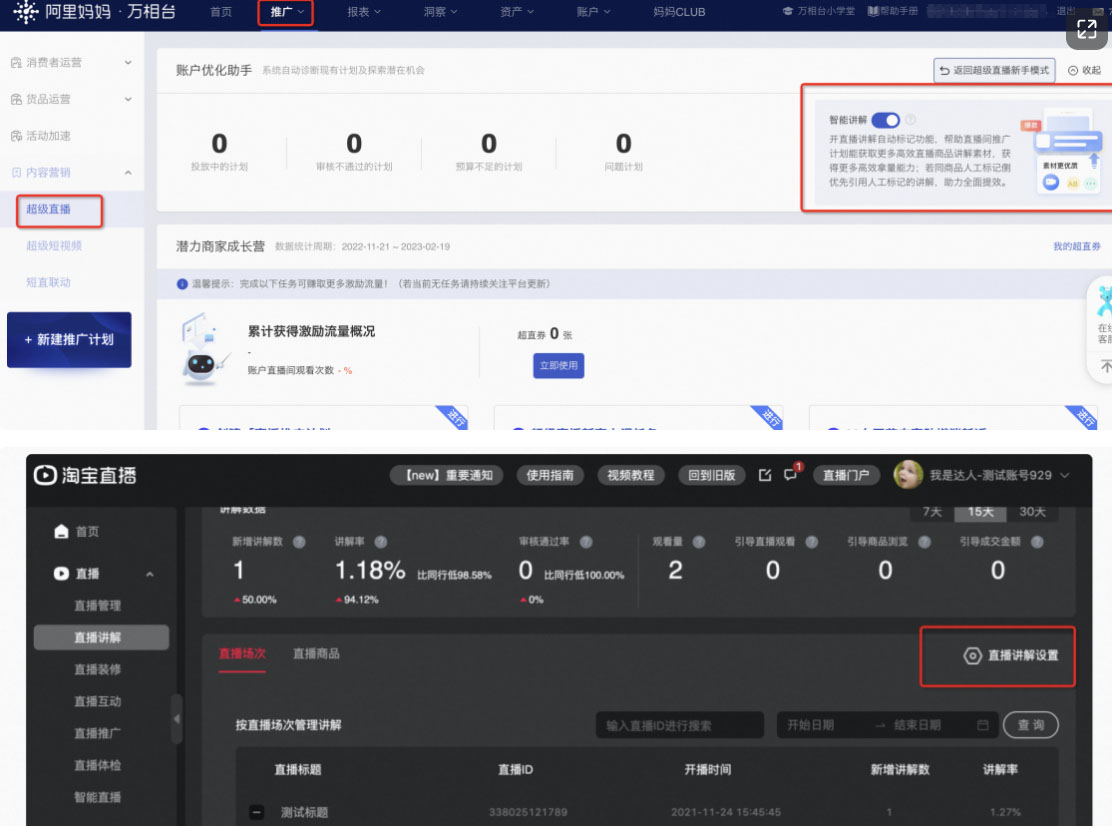The height and width of the screenshot is (826, 1112).
Task: Open the message bubble icon with red badge
Action: [790, 475]
